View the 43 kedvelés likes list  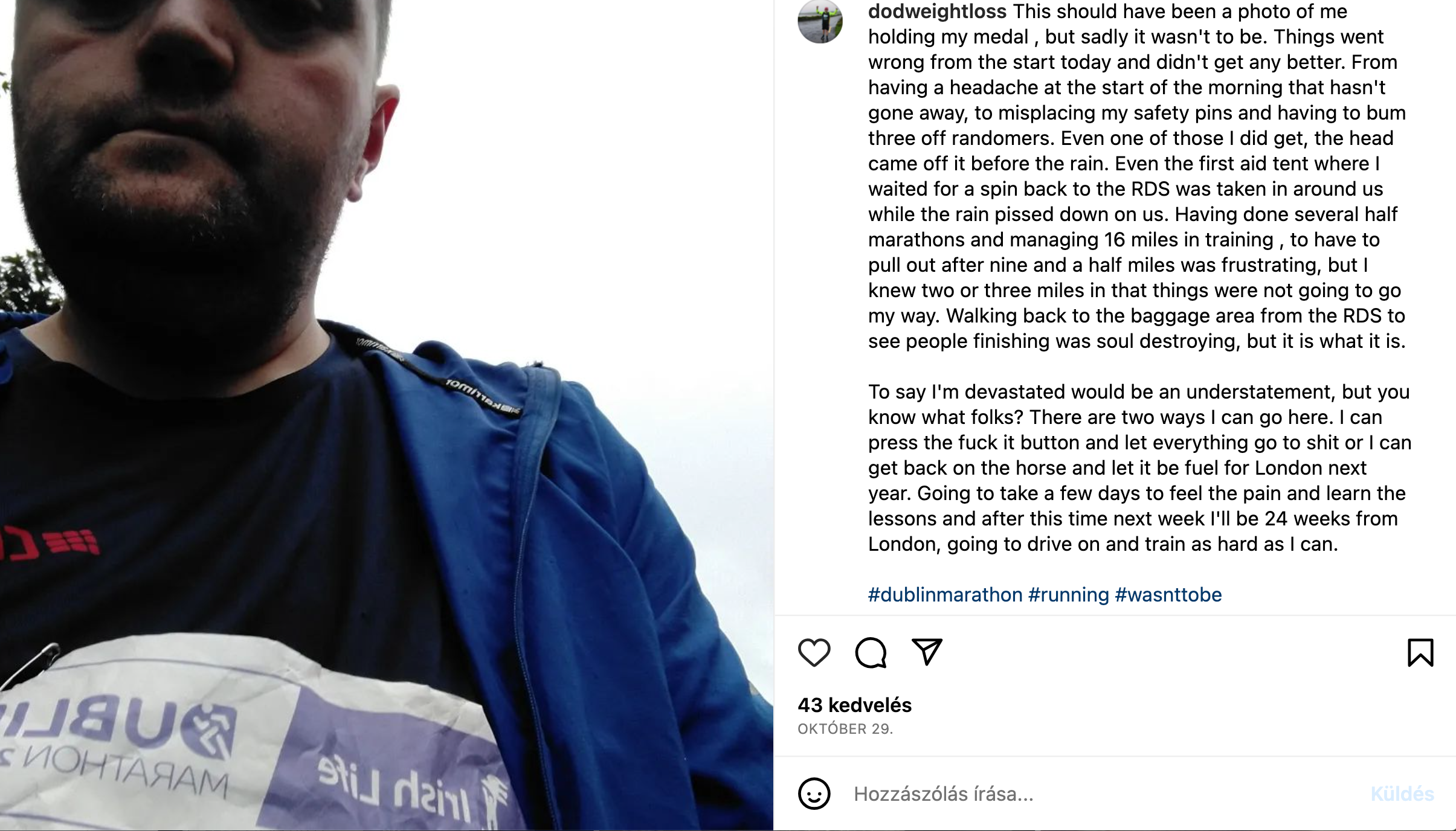[x=854, y=705]
